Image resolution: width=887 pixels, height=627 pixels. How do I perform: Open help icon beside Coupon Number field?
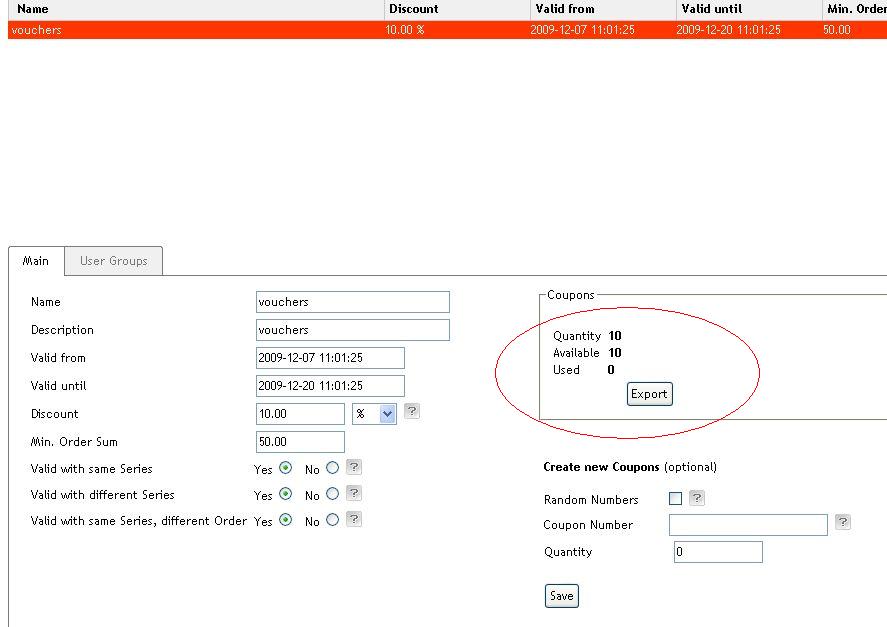(843, 522)
